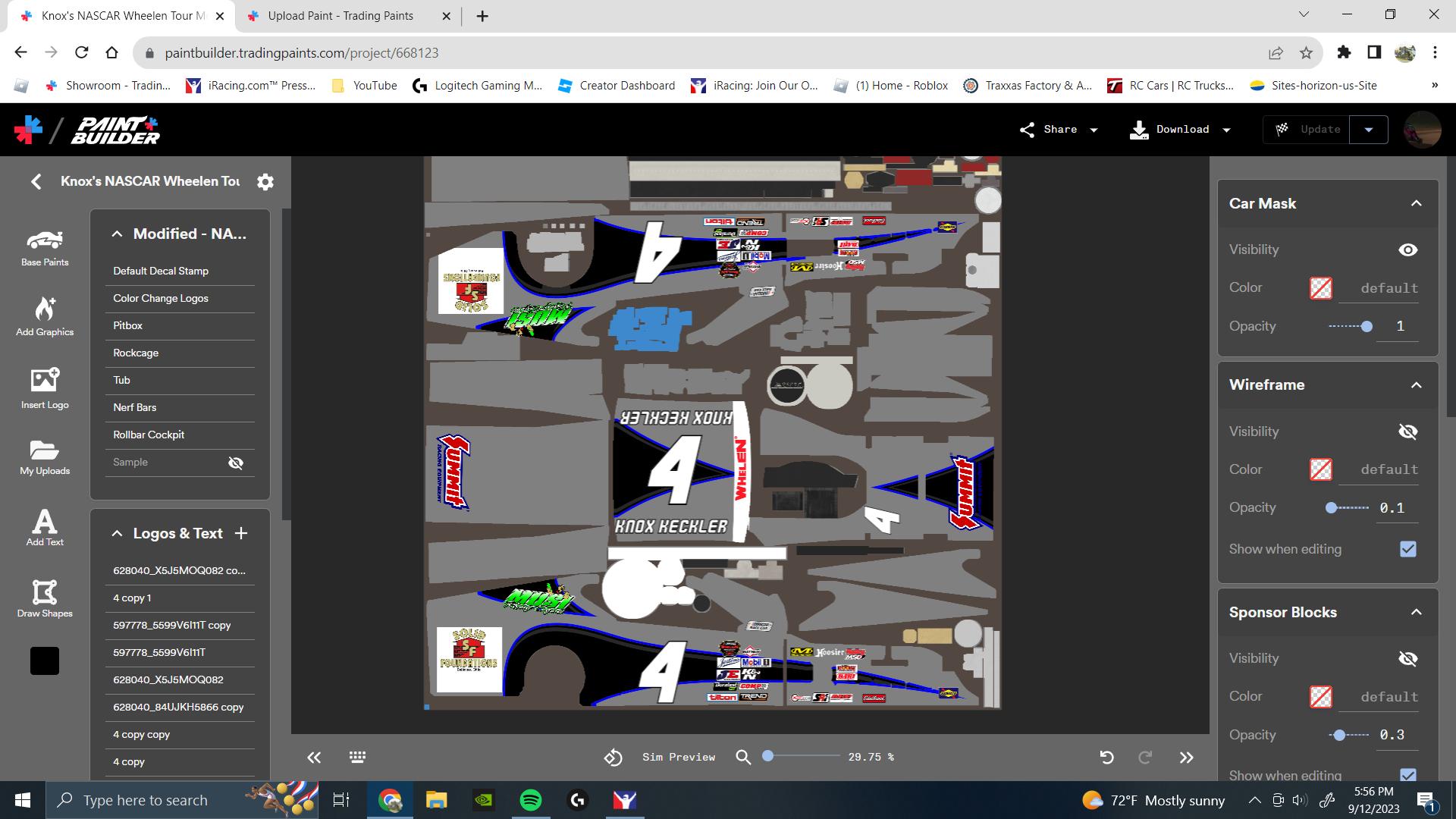Click the Update button
1456x819 pixels.
1319,129
